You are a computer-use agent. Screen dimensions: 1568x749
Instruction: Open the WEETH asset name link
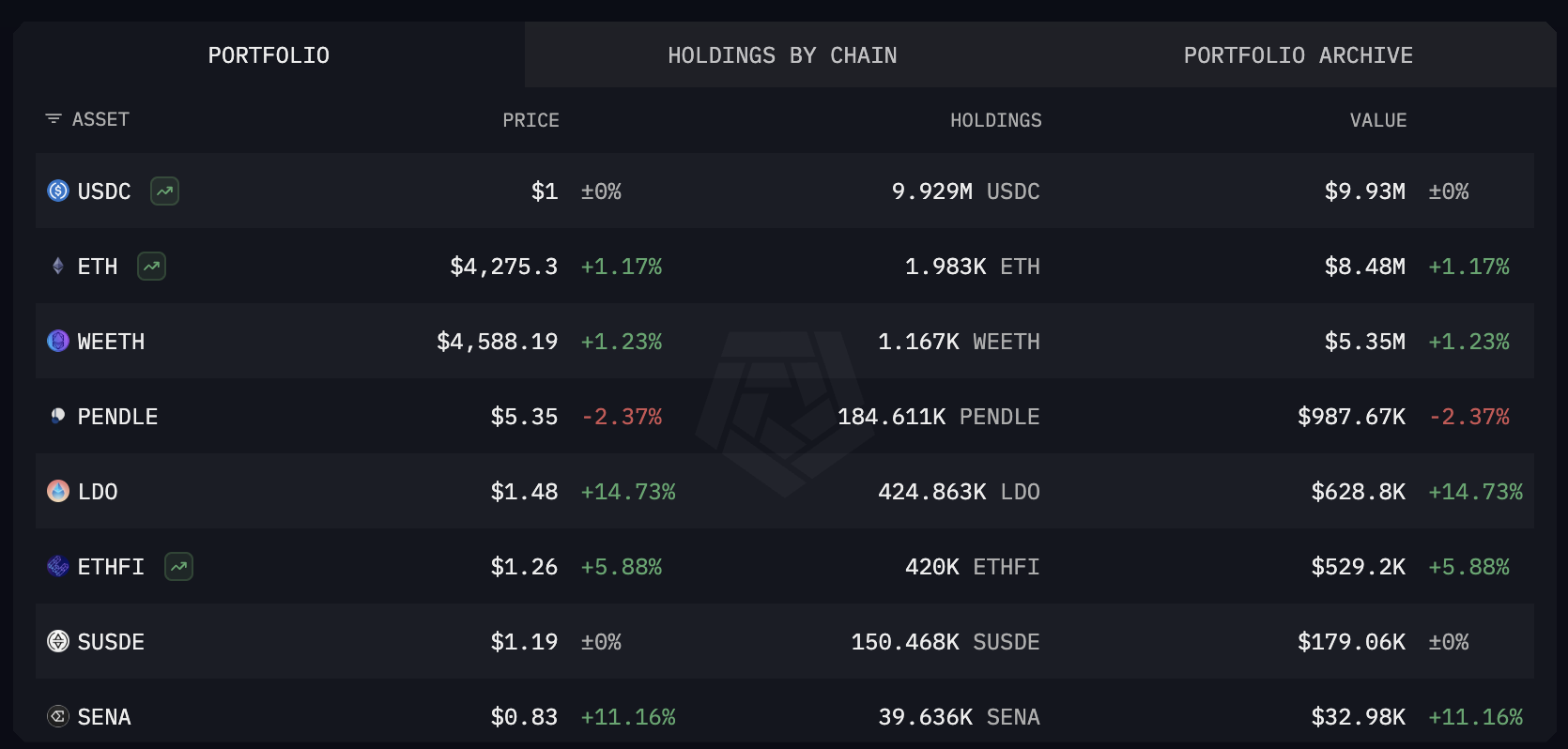coord(111,342)
